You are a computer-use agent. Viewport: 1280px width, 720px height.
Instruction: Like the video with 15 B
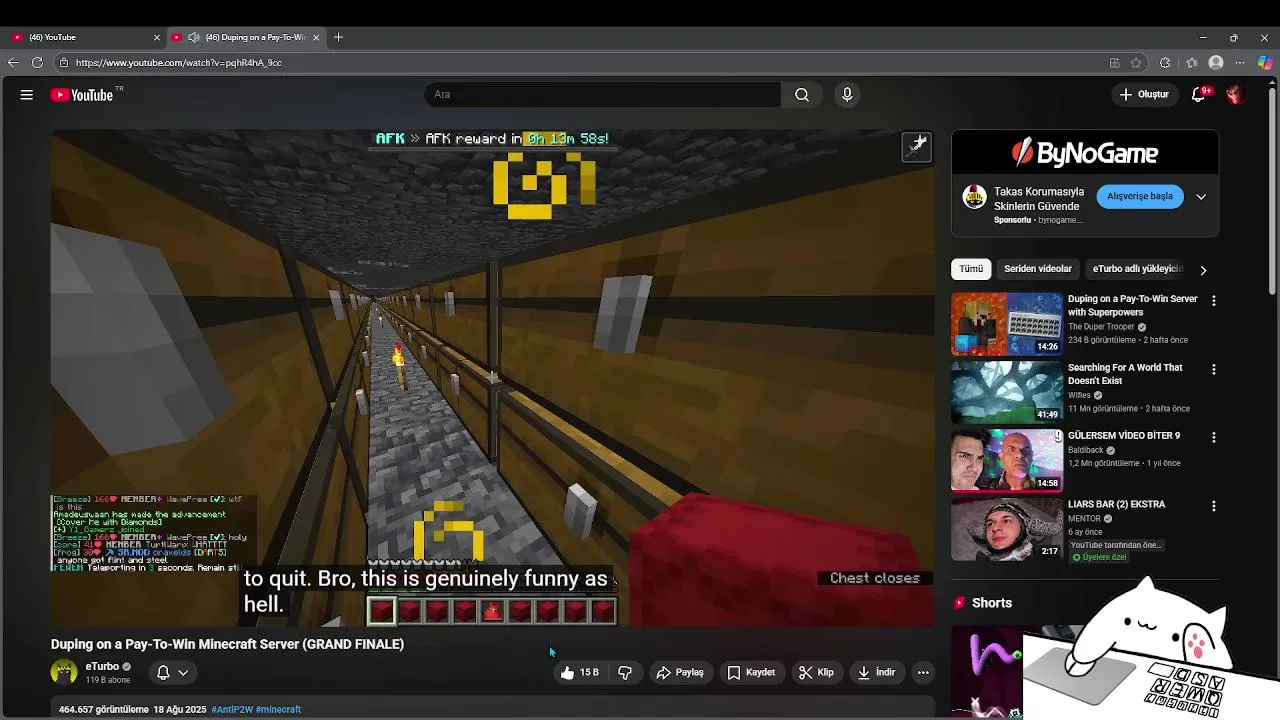[x=580, y=673]
